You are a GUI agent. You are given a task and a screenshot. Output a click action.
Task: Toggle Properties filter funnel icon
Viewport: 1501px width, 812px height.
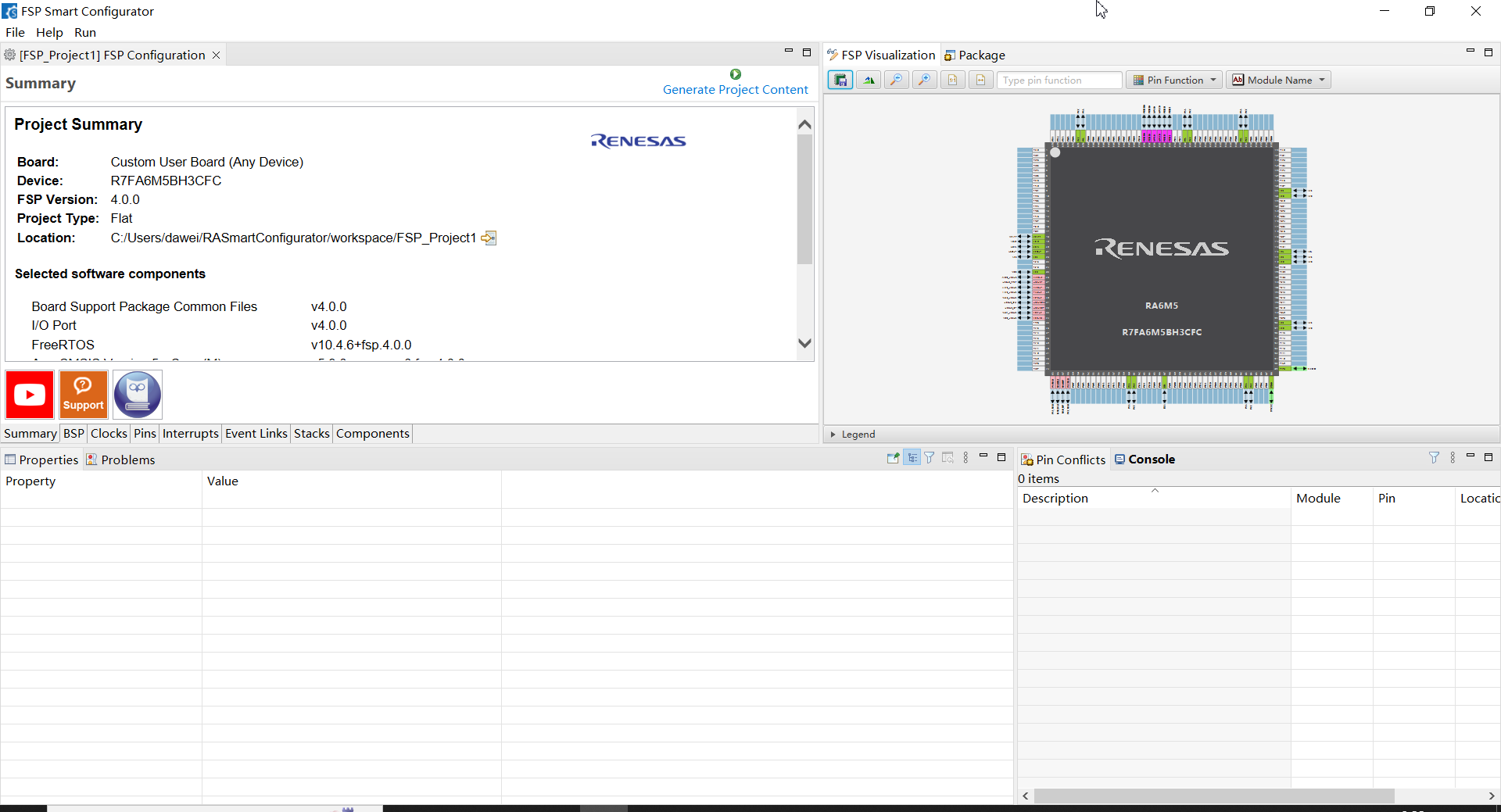coord(930,458)
